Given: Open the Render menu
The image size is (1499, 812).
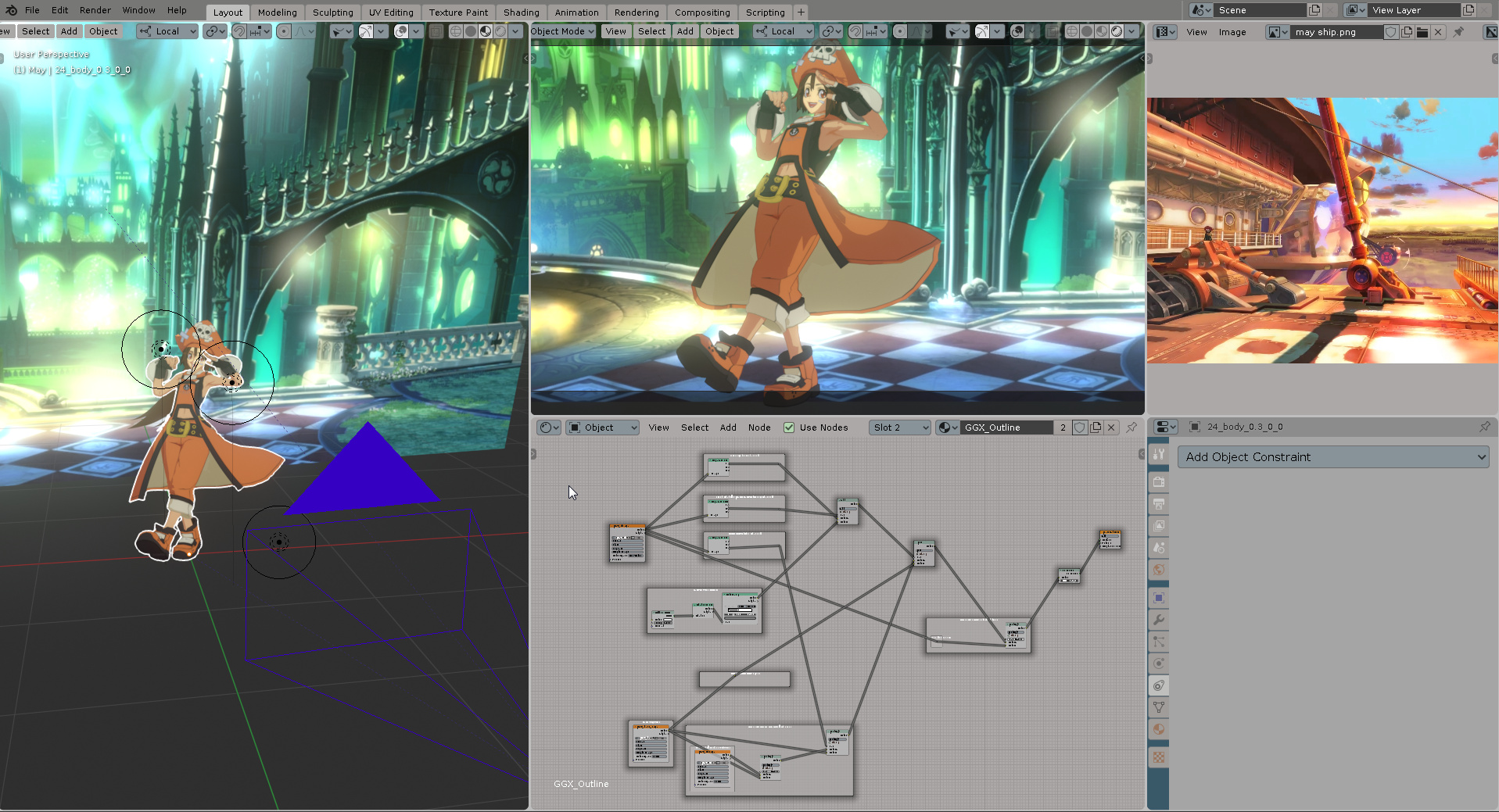Looking at the screenshot, I should pos(95,10).
